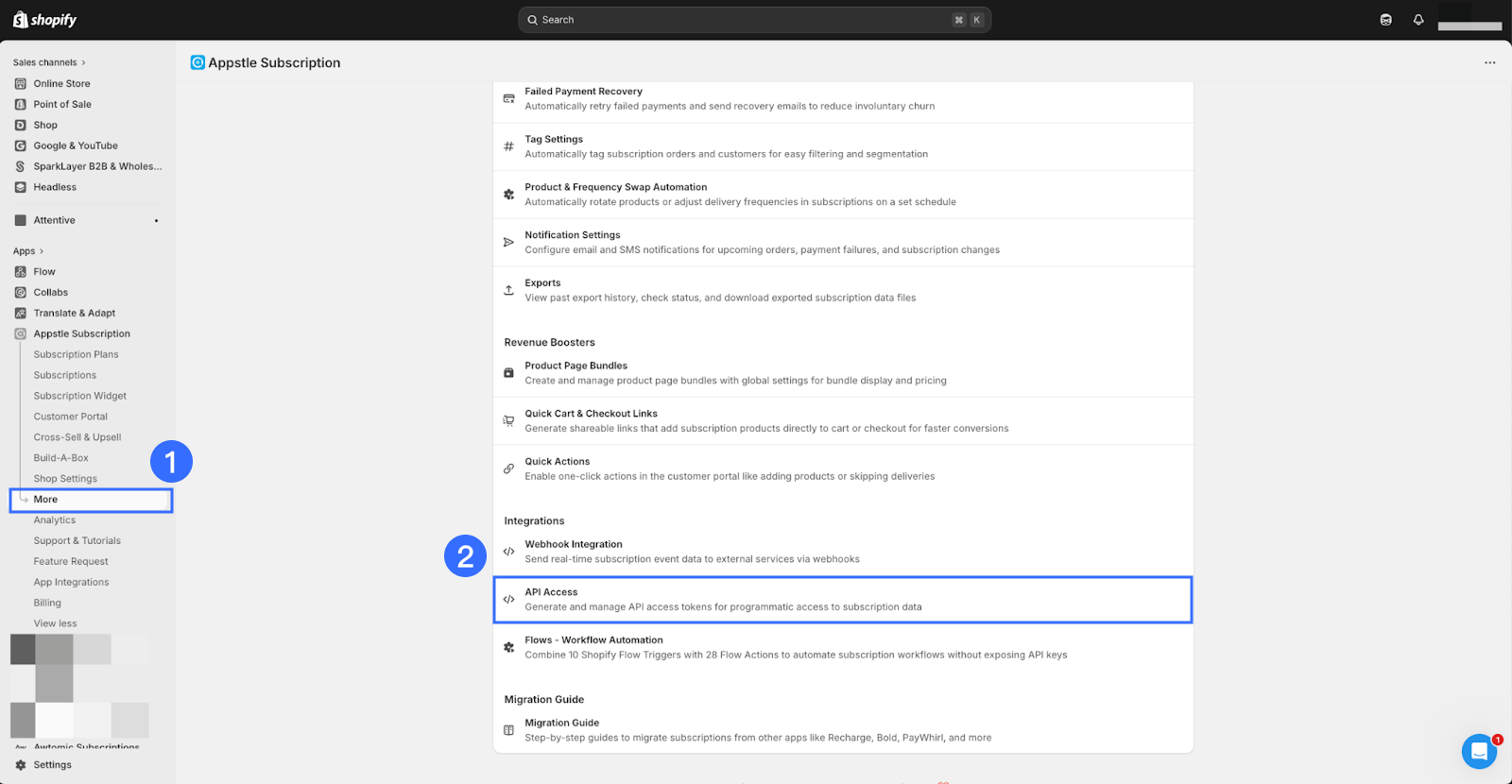Click the Shopify logo icon
Viewport: 1512px width, 784px height.
(x=21, y=20)
